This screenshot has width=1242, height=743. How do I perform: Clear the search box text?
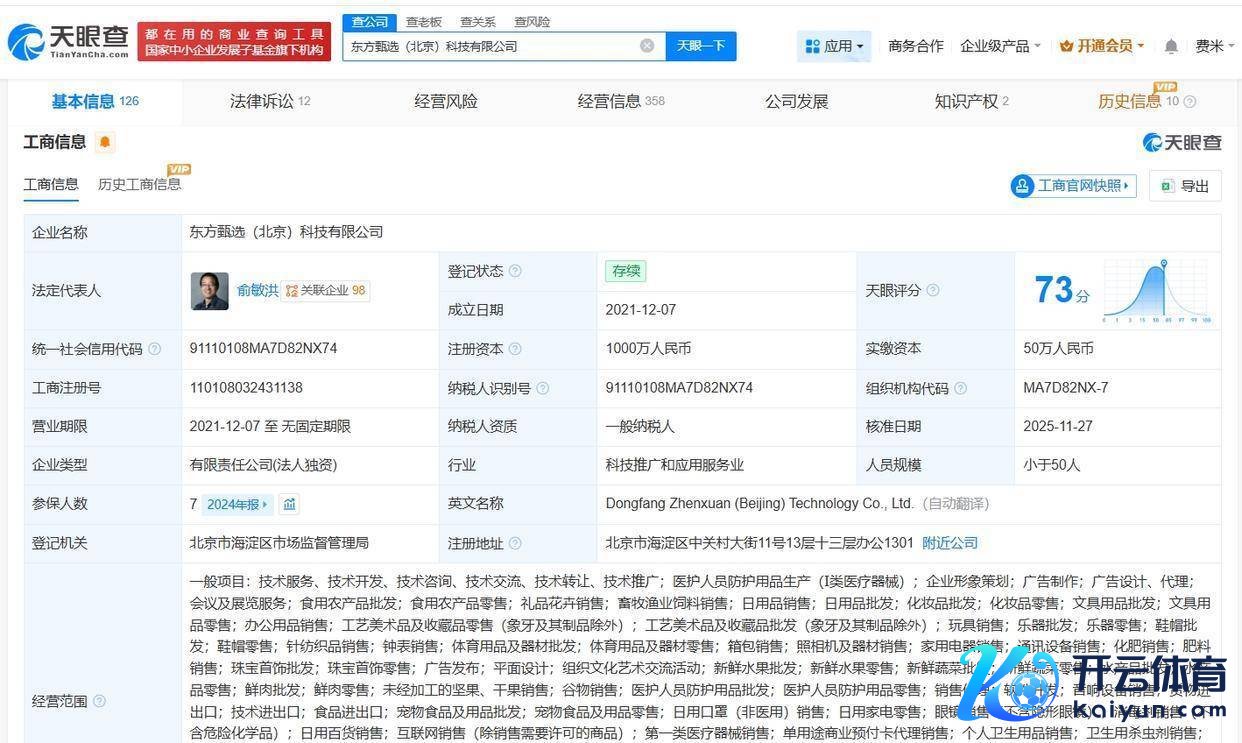(x=647, y=46)
